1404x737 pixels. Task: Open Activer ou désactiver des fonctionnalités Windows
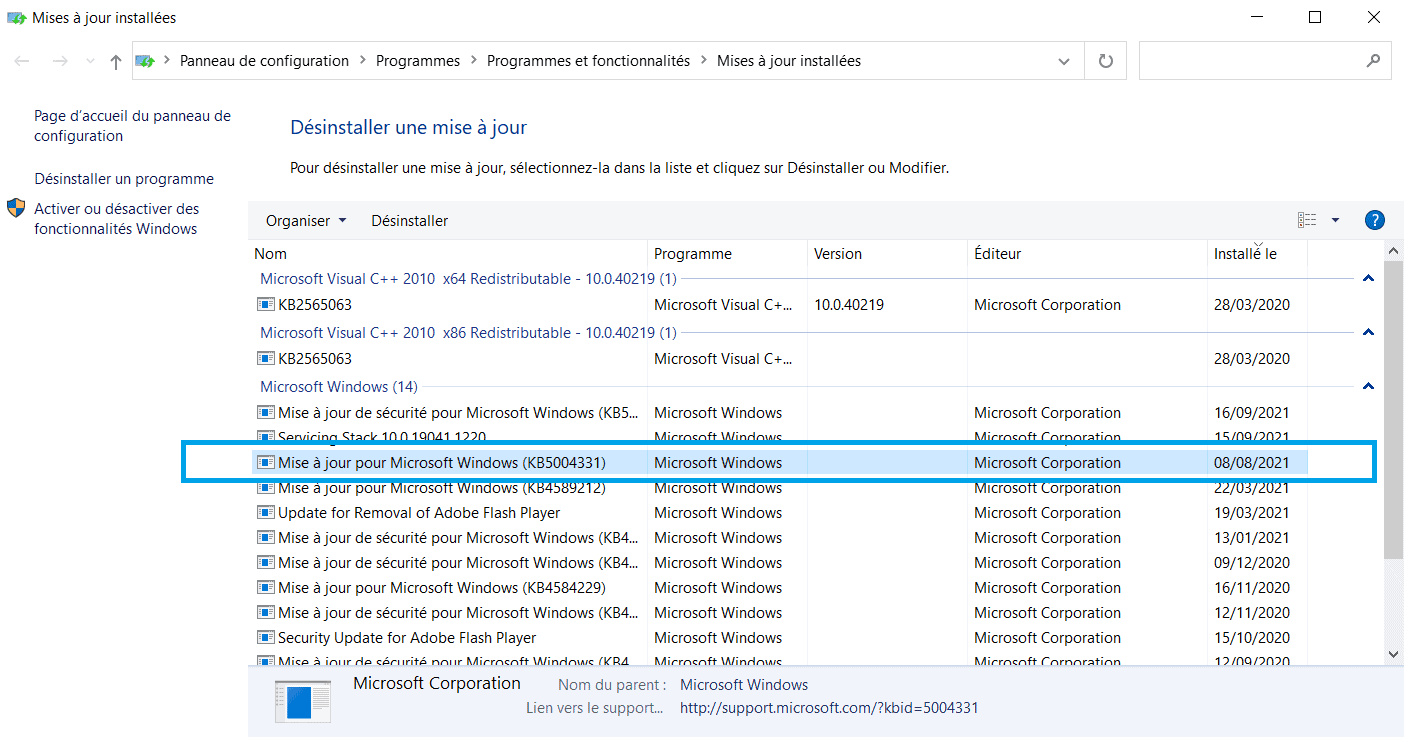(x=116, y=219)
